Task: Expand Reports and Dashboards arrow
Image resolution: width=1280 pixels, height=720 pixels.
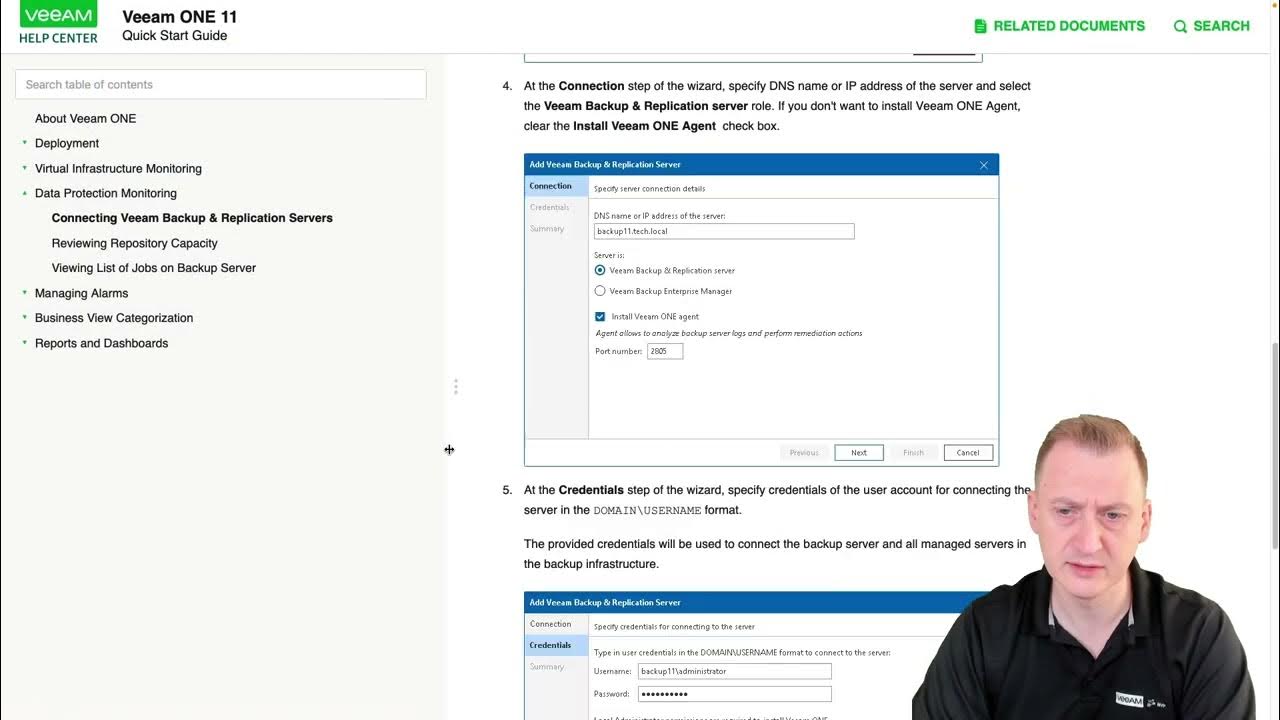Action: (24, 343)
